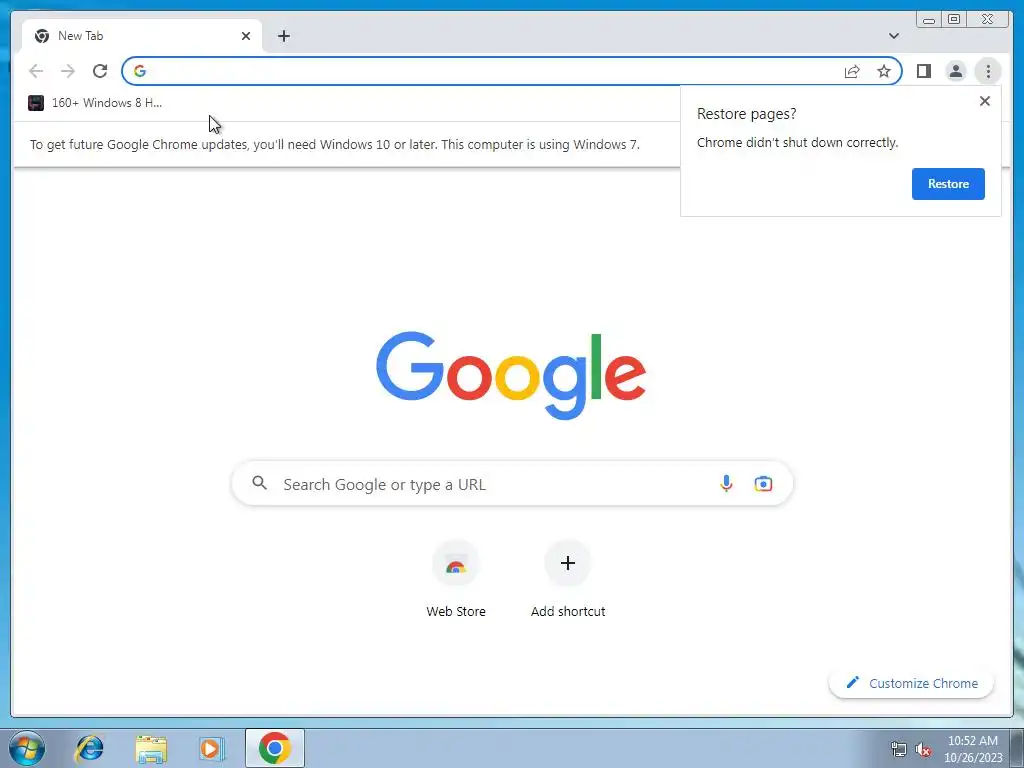
Task: Open Customize Chrome
Action: tap(912, 683)
